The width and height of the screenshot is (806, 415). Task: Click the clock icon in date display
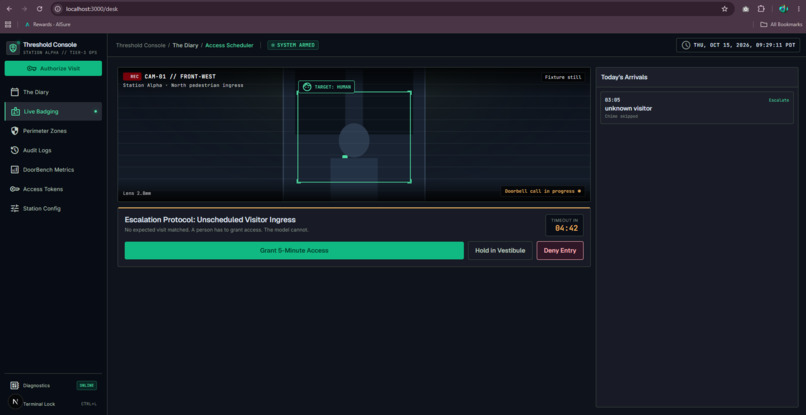686,45
